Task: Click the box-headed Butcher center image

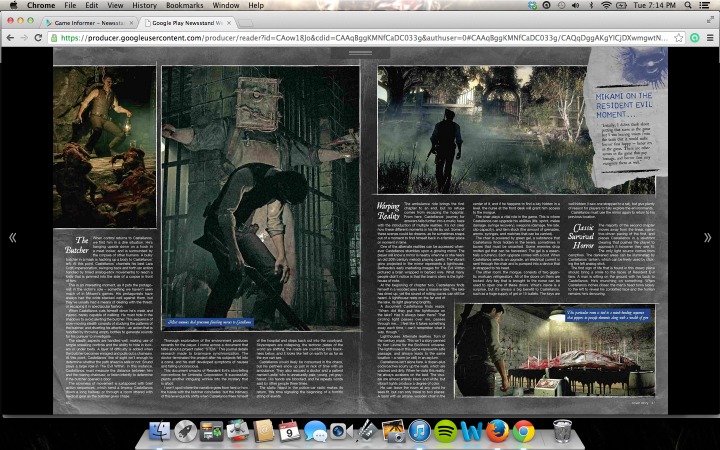Action: 261,198
